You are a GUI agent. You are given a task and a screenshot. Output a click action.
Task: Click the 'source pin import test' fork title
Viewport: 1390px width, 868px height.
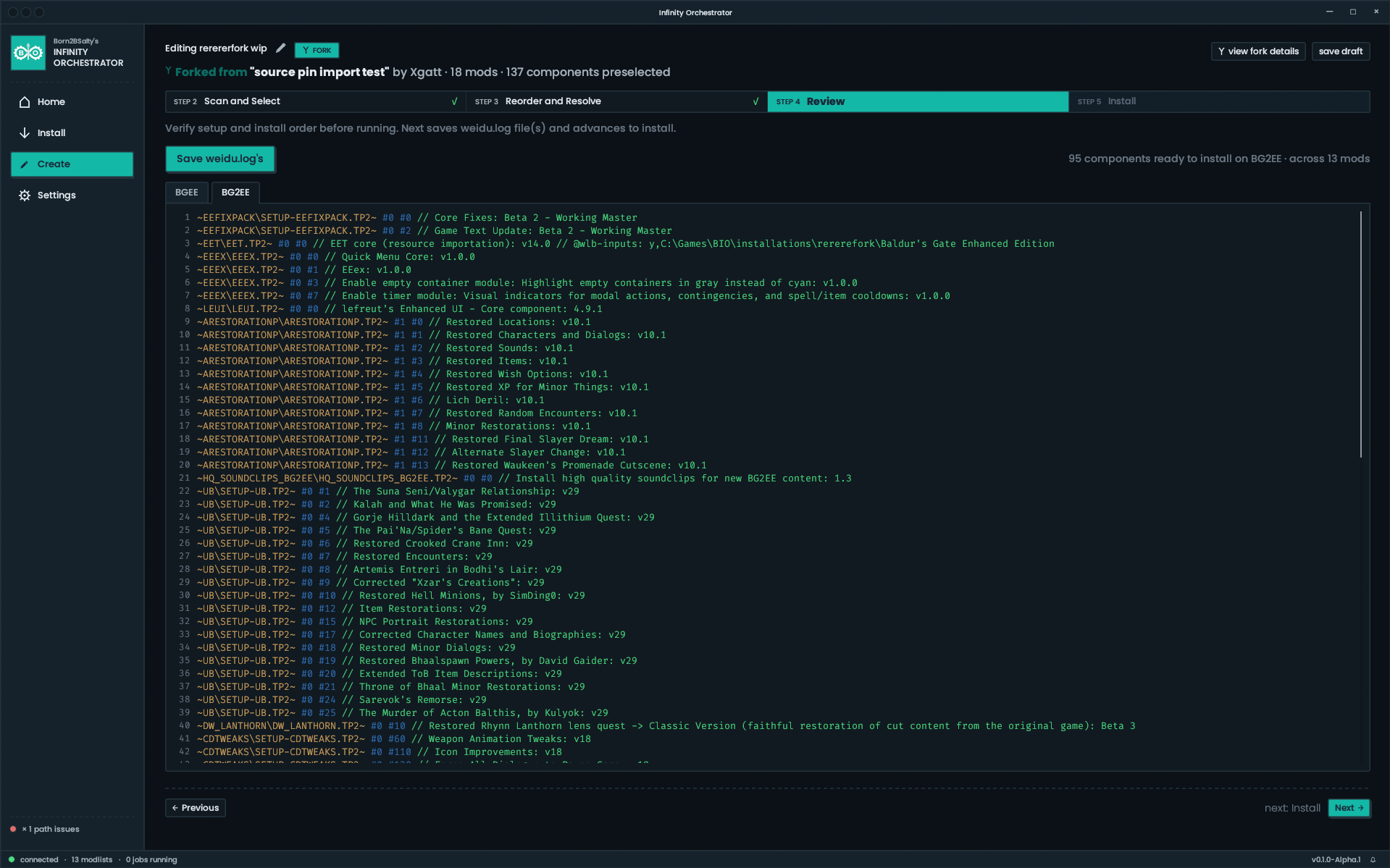point(319,72)
